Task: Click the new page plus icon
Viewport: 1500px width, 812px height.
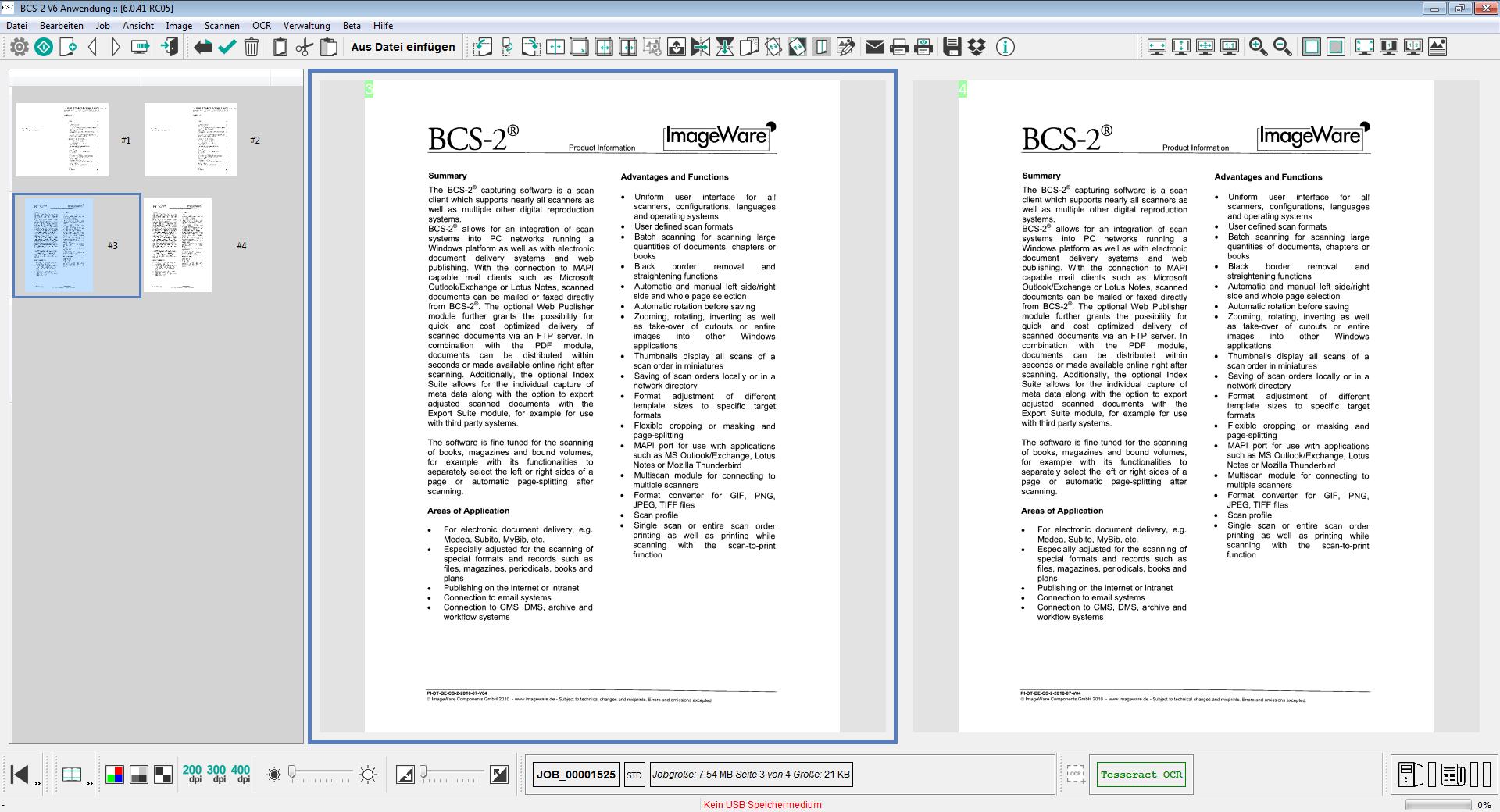Action: 68,47
